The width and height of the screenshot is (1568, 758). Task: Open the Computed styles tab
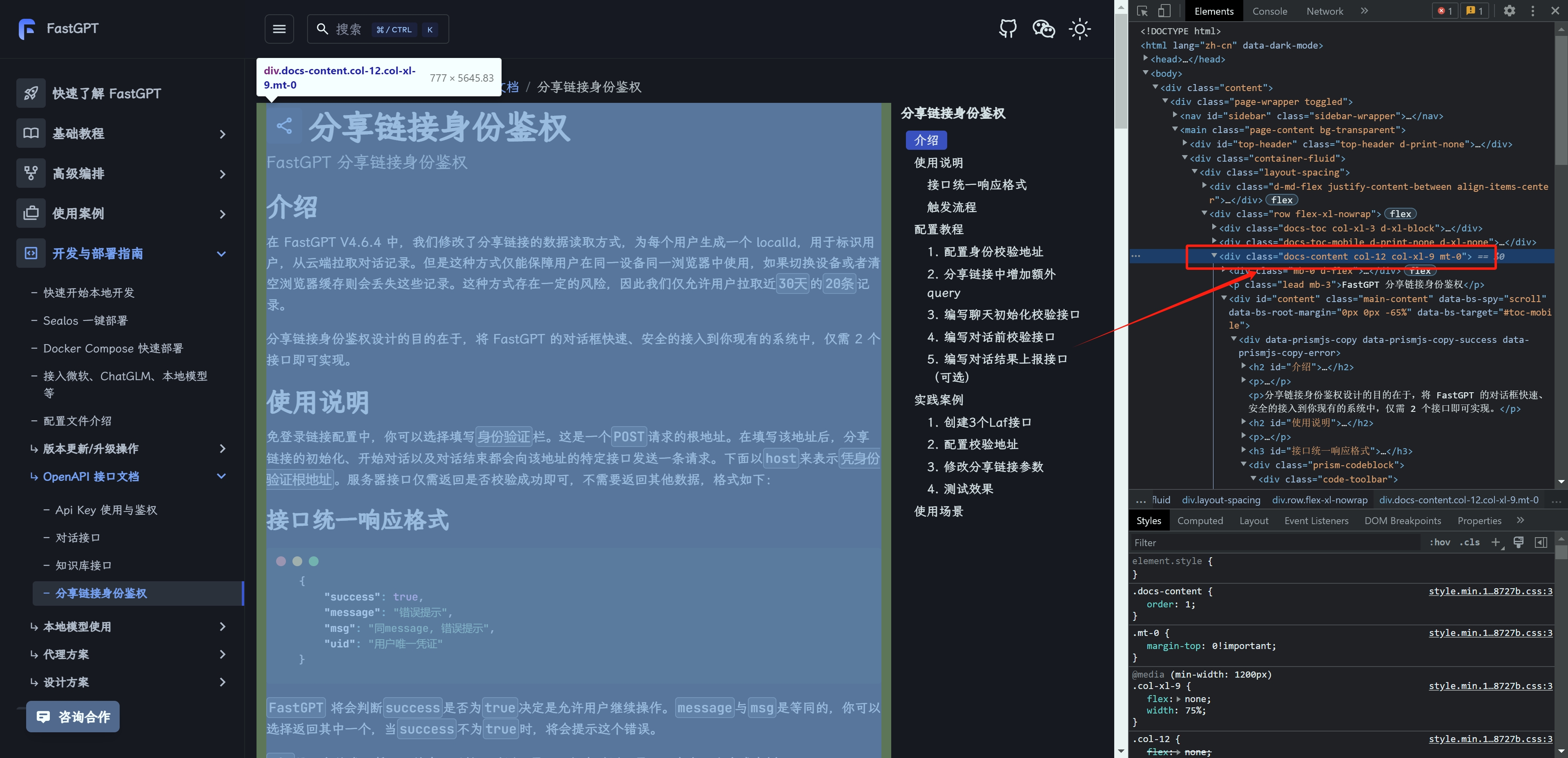coord(1200,521)
